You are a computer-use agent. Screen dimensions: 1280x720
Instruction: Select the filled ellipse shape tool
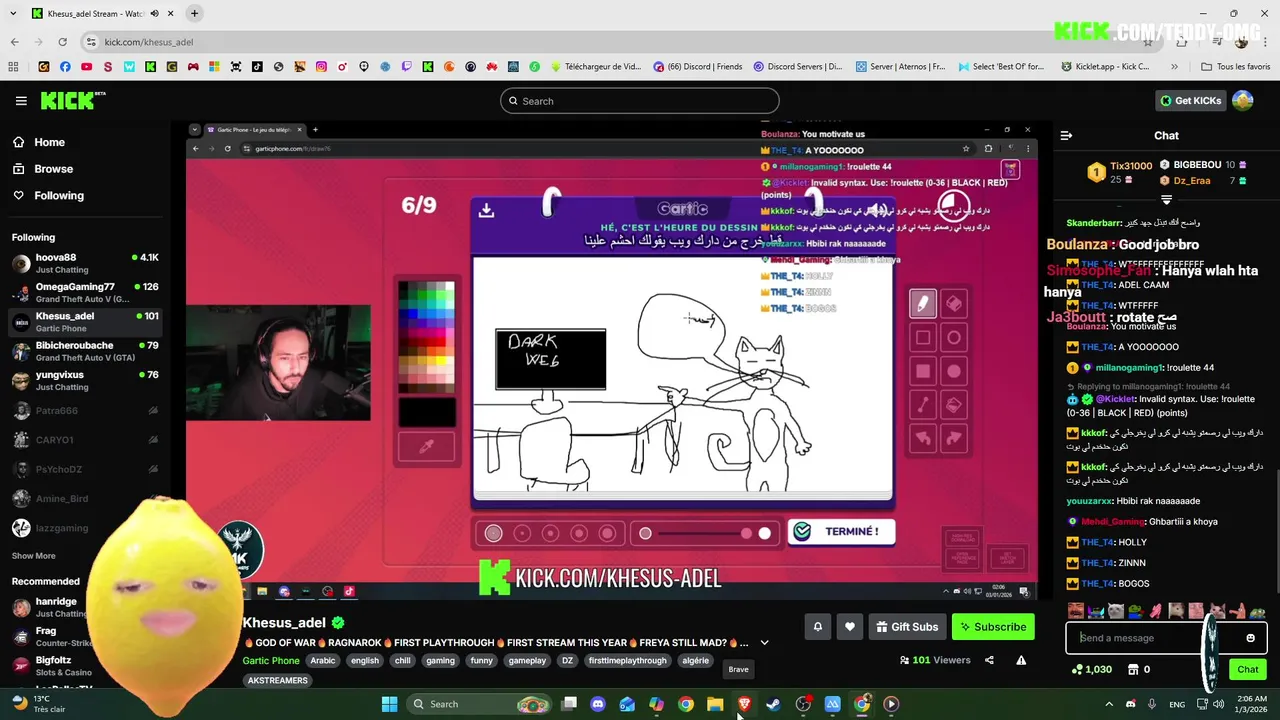[x=954, y=371]
